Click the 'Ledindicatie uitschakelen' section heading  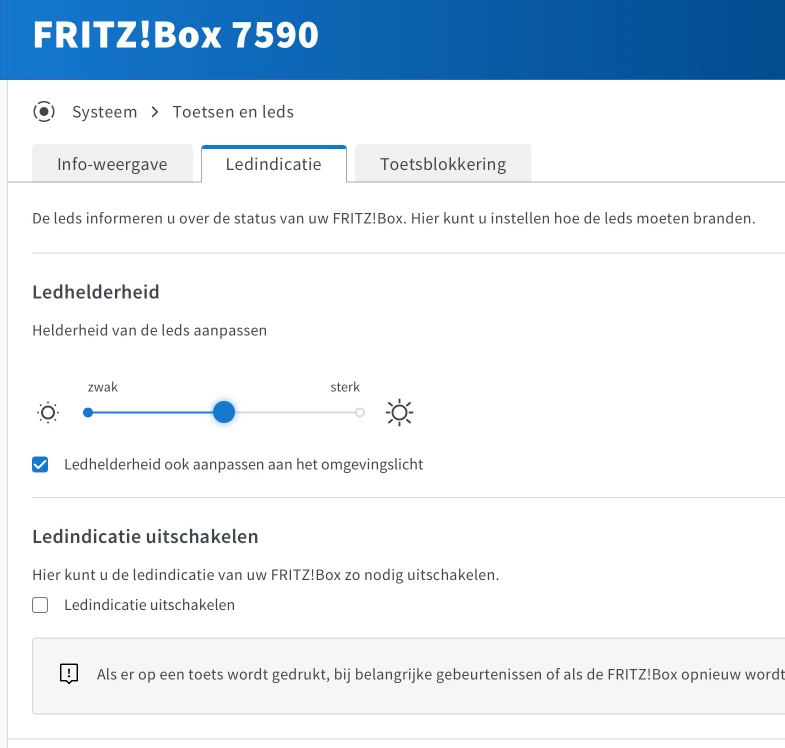click(x=145, y=536)
